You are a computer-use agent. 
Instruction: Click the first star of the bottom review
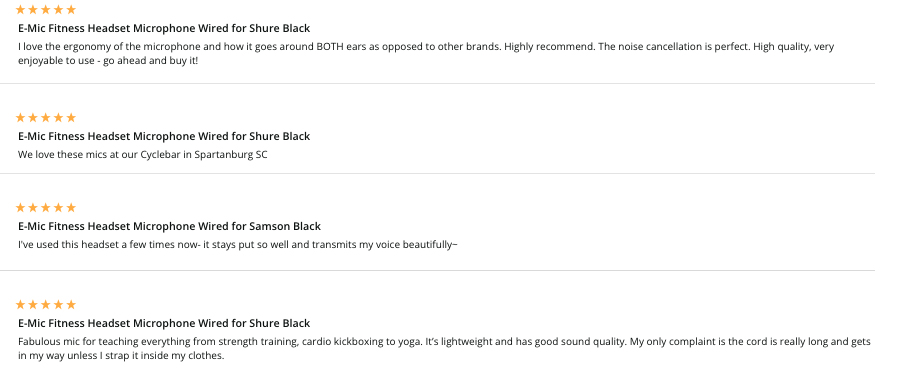point(20,304)
